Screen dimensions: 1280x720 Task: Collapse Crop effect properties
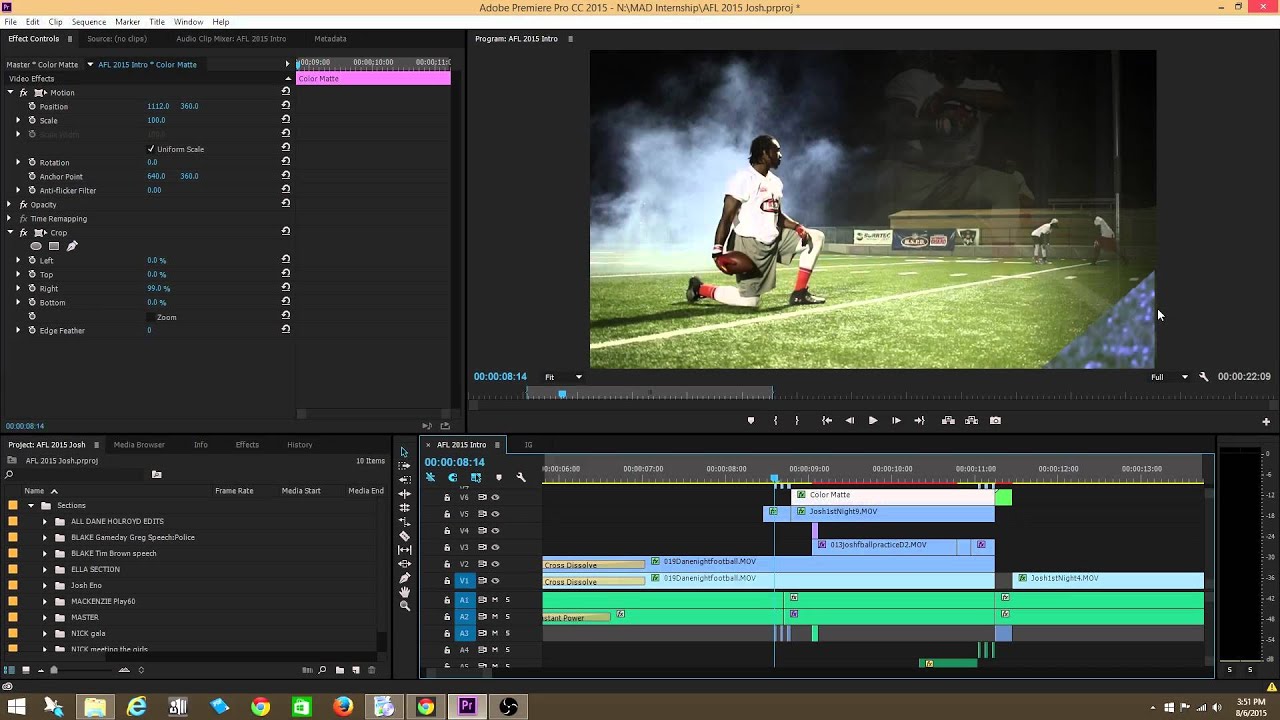pos(10,232)
